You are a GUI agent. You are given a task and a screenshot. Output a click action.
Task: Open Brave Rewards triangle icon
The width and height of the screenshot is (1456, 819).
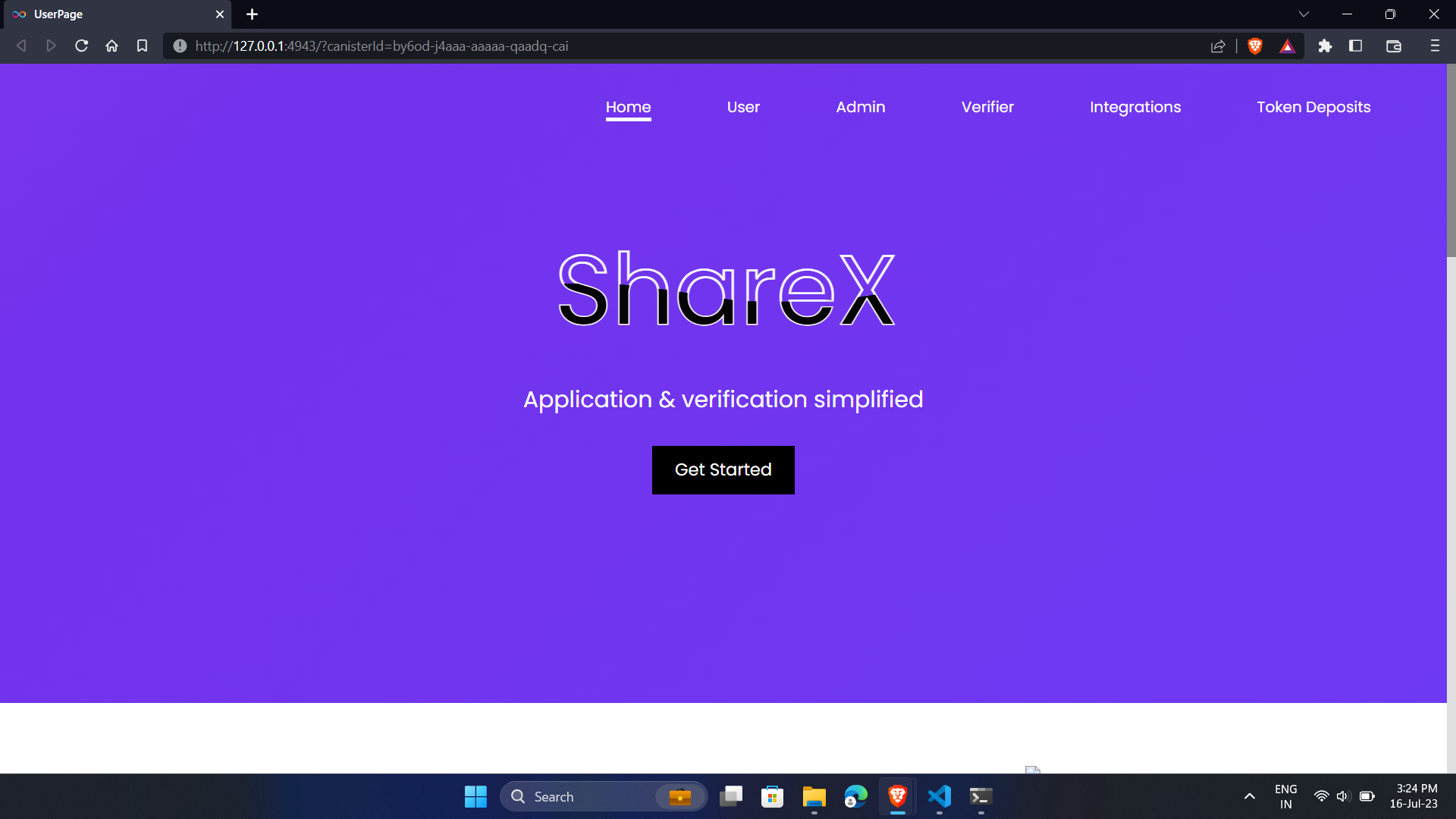[1288, 46]
